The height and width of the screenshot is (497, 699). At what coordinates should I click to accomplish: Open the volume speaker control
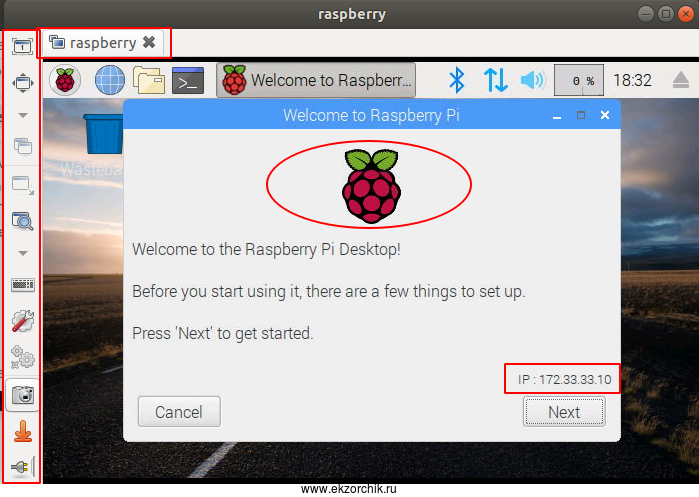click(x=532, y=80)
